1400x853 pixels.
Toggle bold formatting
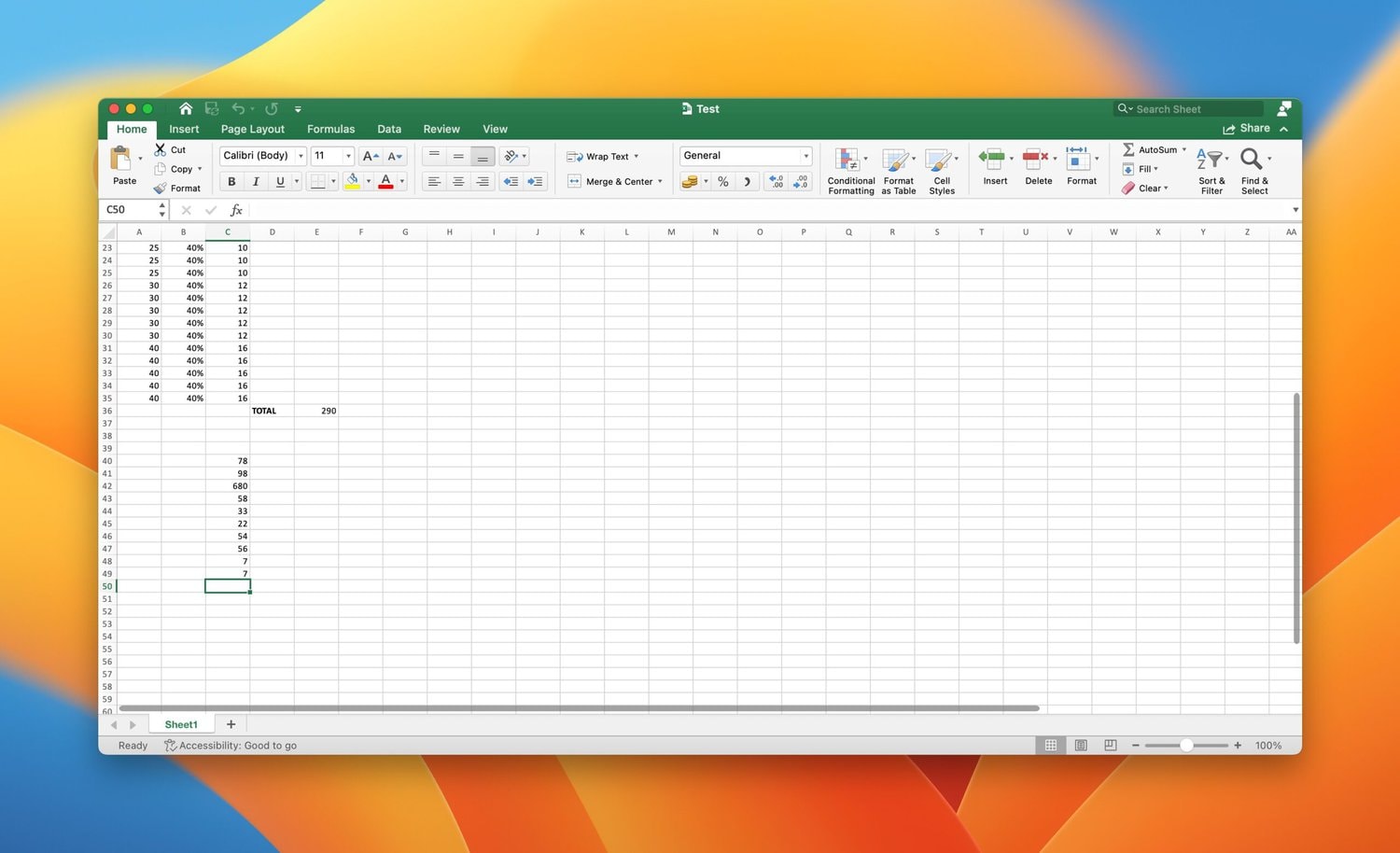[231, 181]
